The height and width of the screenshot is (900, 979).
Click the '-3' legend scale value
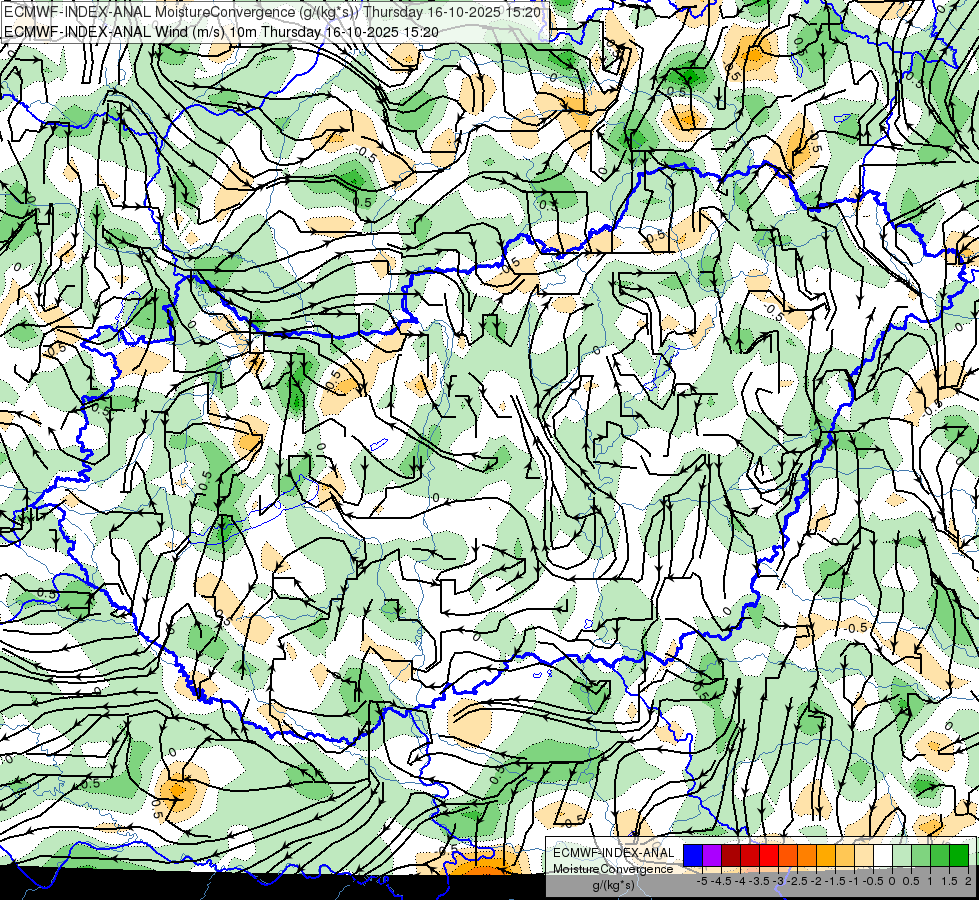coord(779,881)
